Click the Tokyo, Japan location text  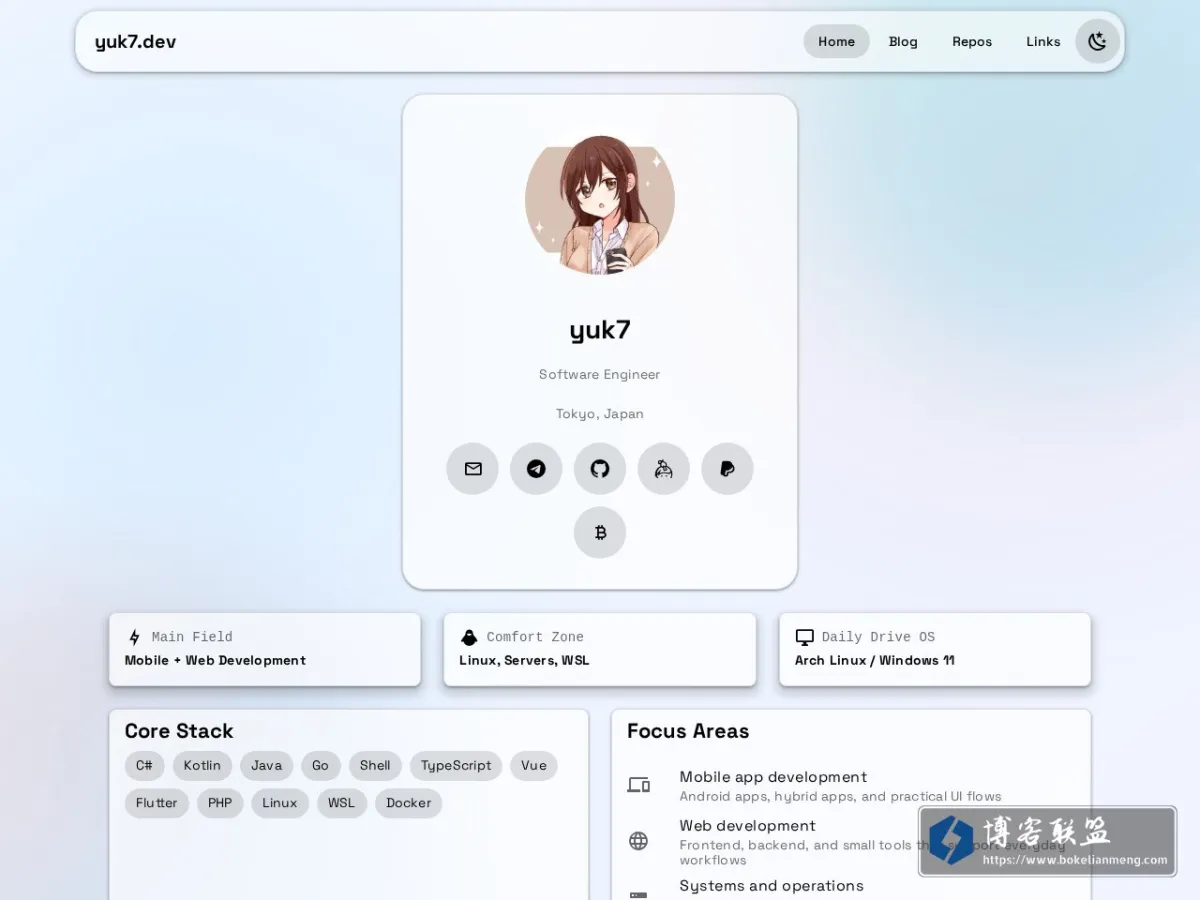tap(600, 414)
